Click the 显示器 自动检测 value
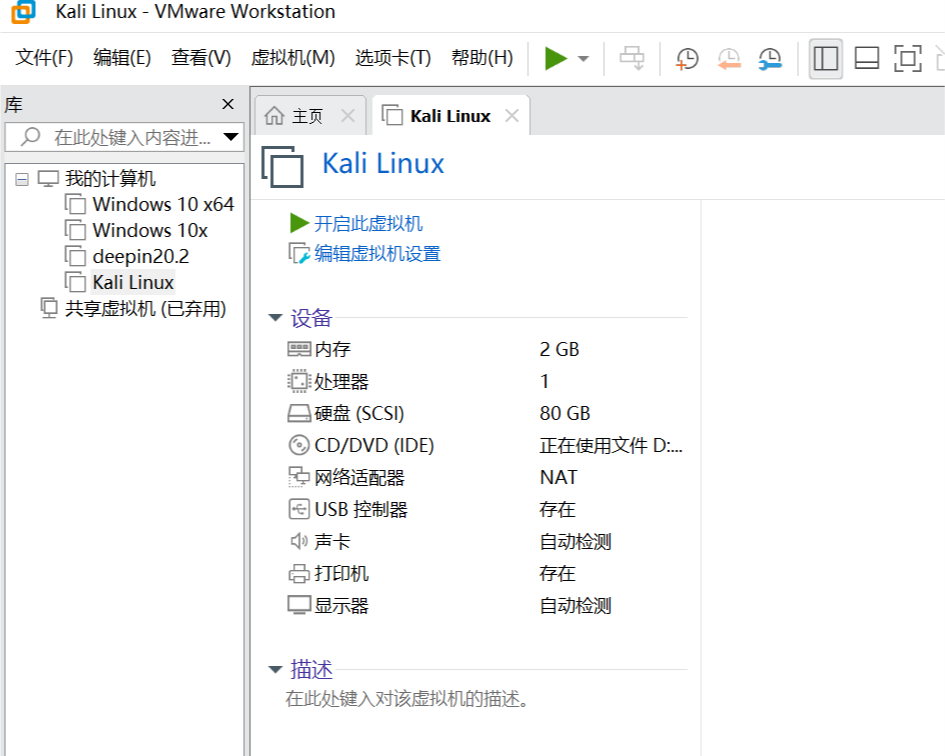 pyautogui.click(x=575, y=605)
